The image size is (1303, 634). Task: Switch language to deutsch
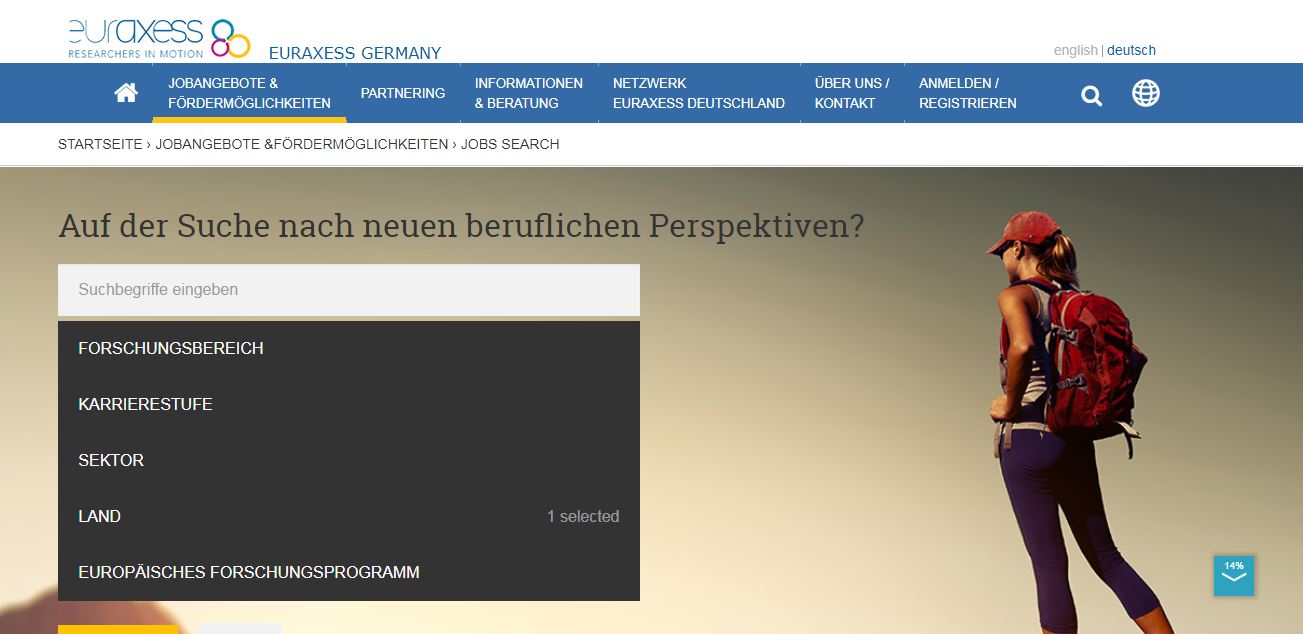click(1131, 50)
